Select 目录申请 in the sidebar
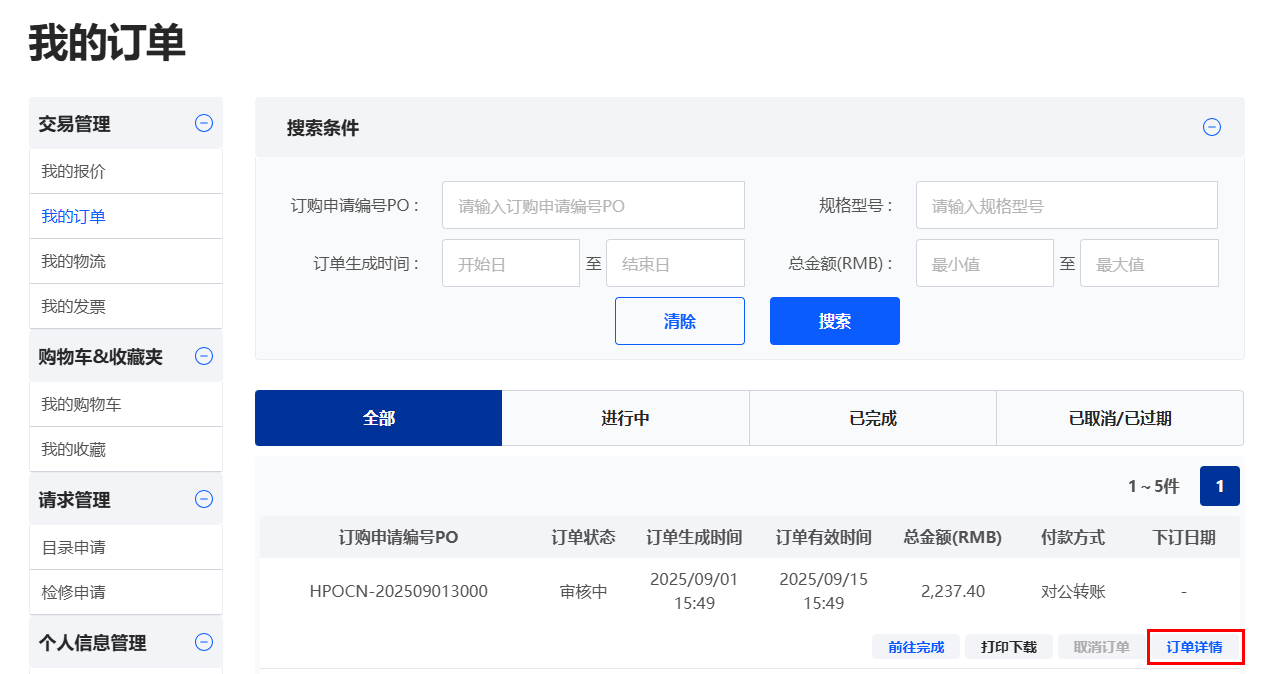This screenshot has height=674, width=1280. (73, 547)
